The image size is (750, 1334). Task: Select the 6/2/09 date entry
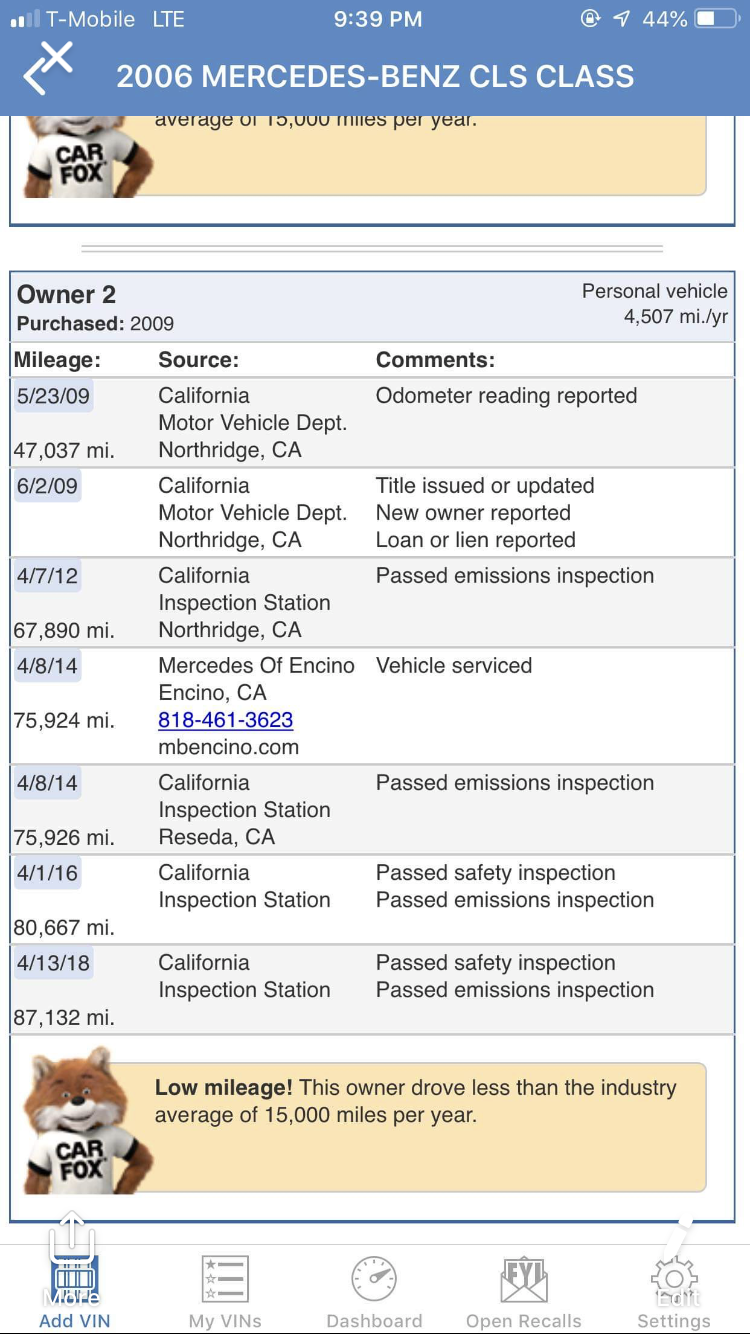[x=47, y=486]
